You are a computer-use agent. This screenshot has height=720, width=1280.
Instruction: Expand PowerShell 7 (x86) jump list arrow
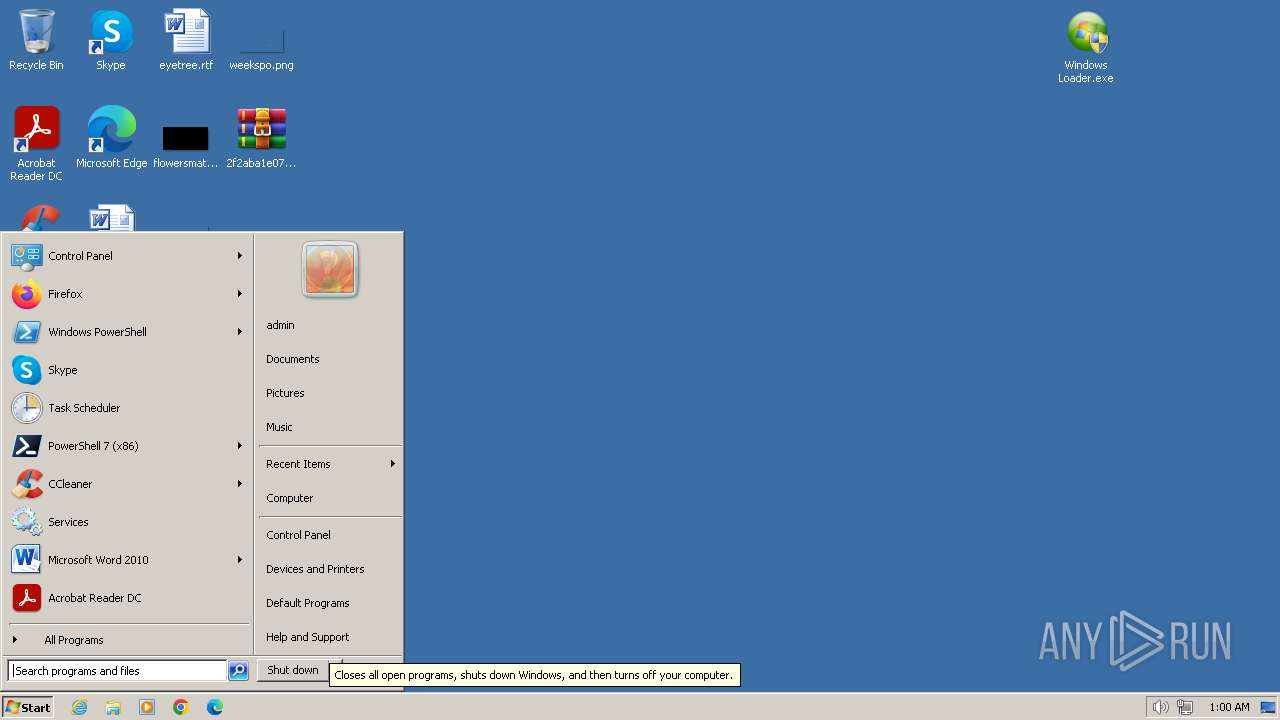240,446
